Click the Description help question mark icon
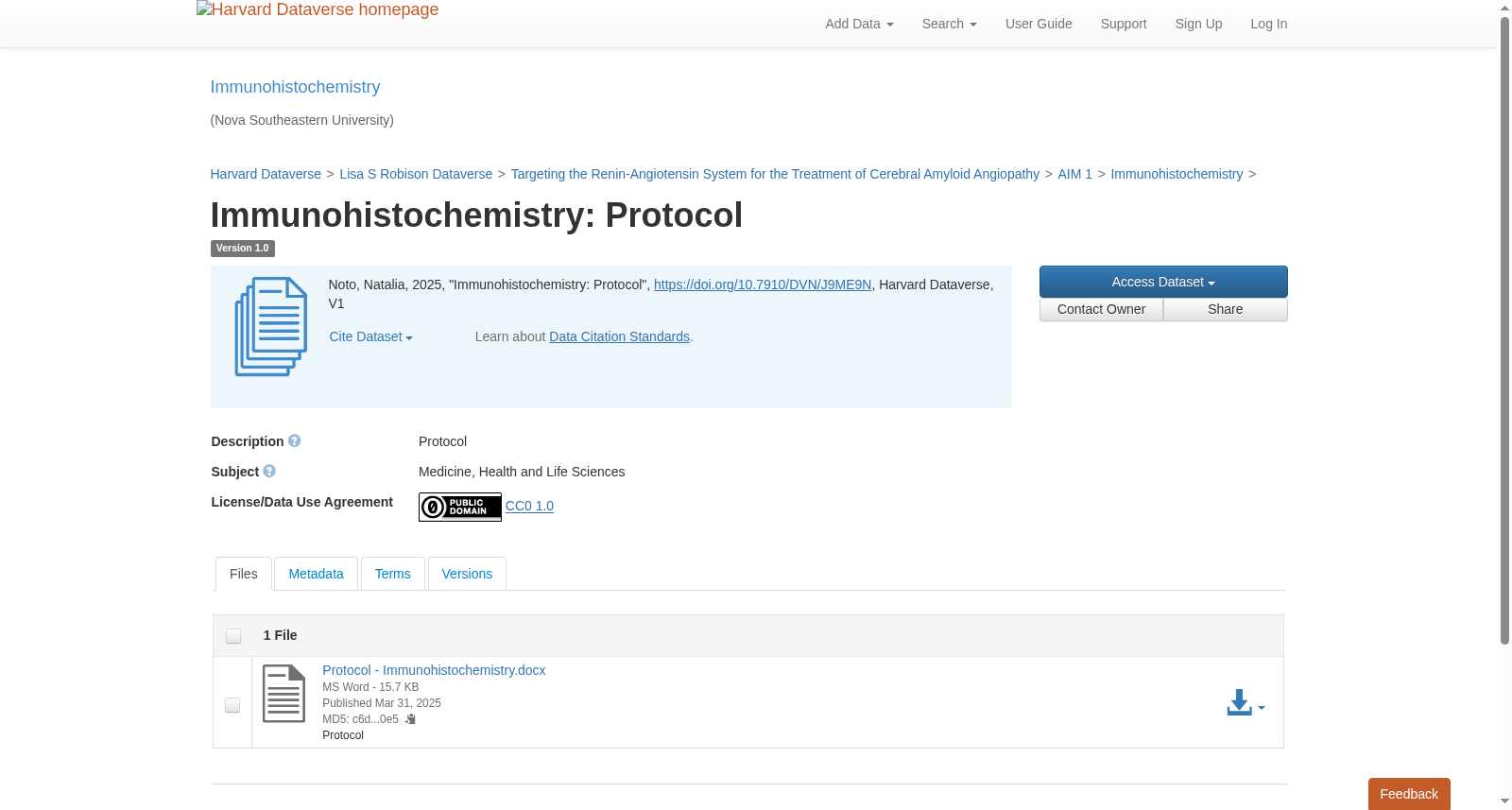This screenshot has height=810, width=1512. point(295,441)
